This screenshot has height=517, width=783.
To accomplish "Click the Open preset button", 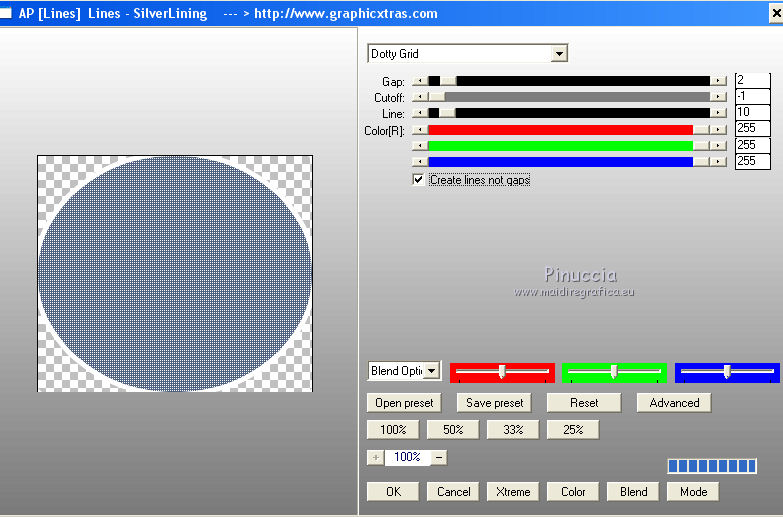I will [404, 403].
